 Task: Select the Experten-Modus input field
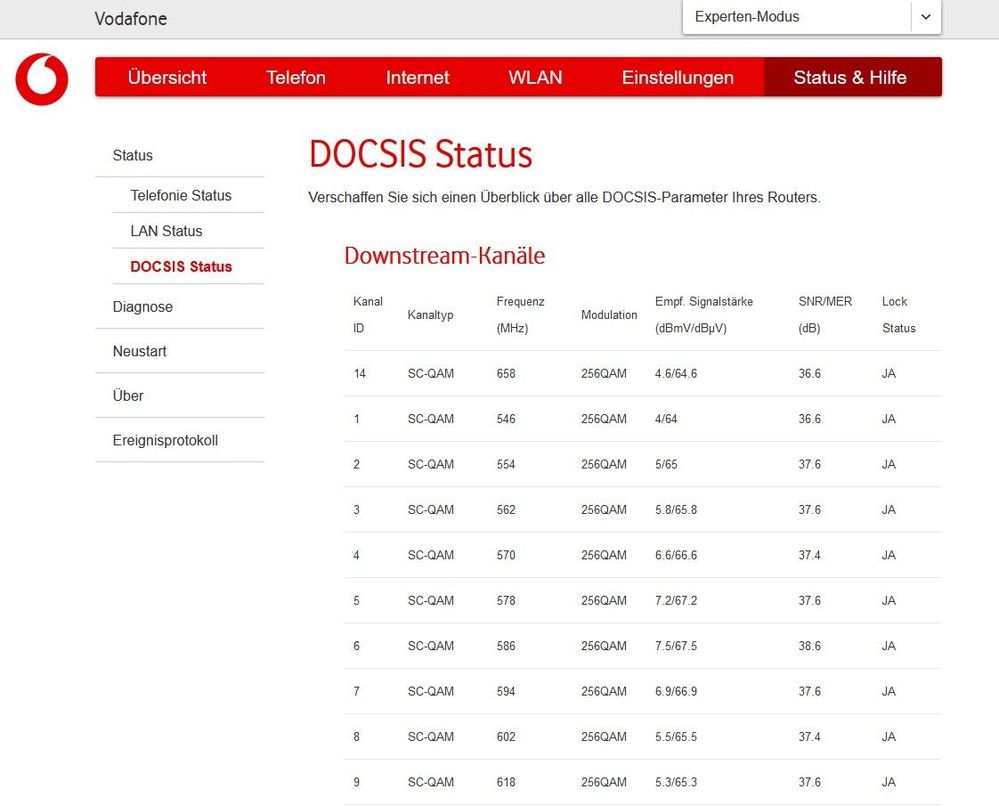pos(760,17)
